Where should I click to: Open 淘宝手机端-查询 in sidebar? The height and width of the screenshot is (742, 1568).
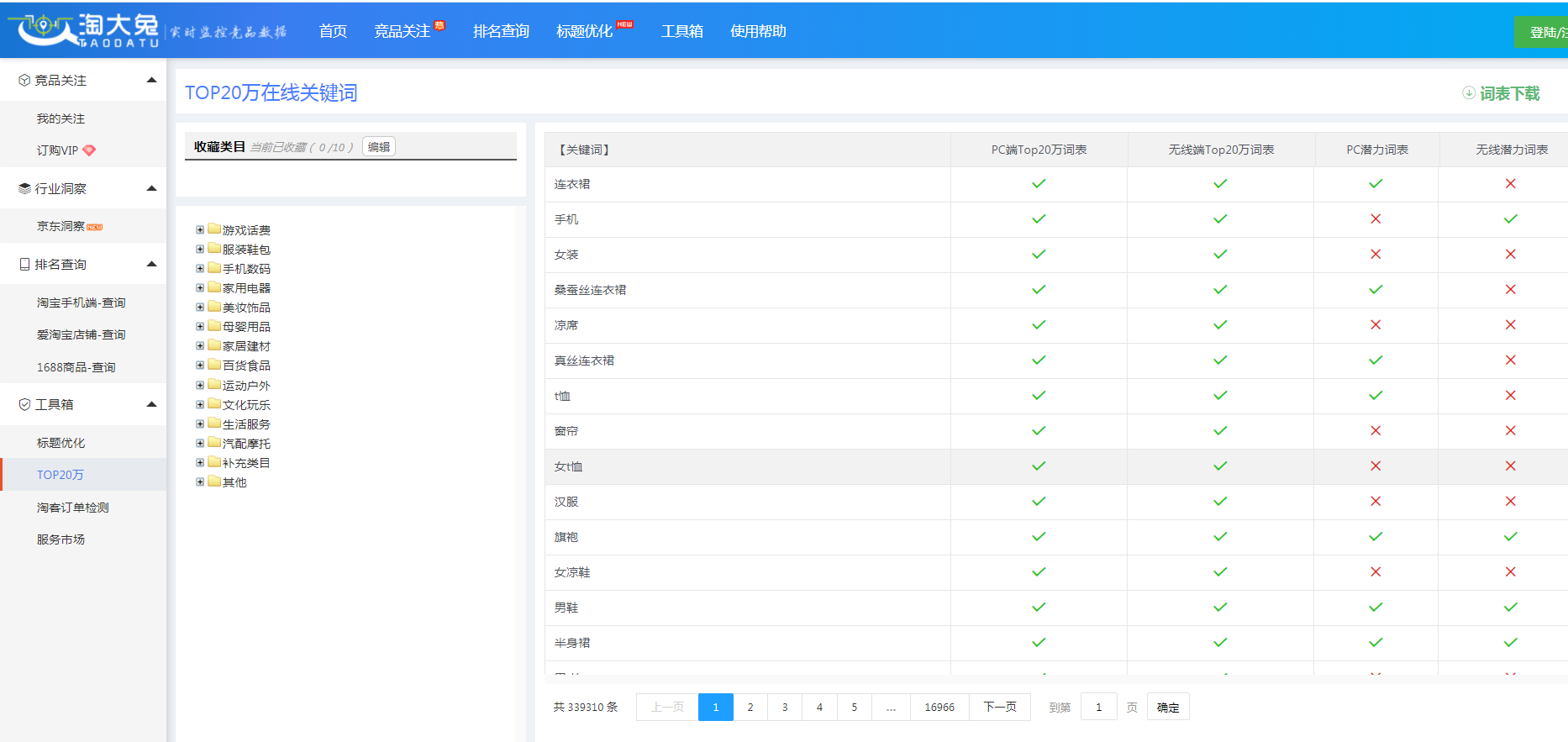(81, 303)
